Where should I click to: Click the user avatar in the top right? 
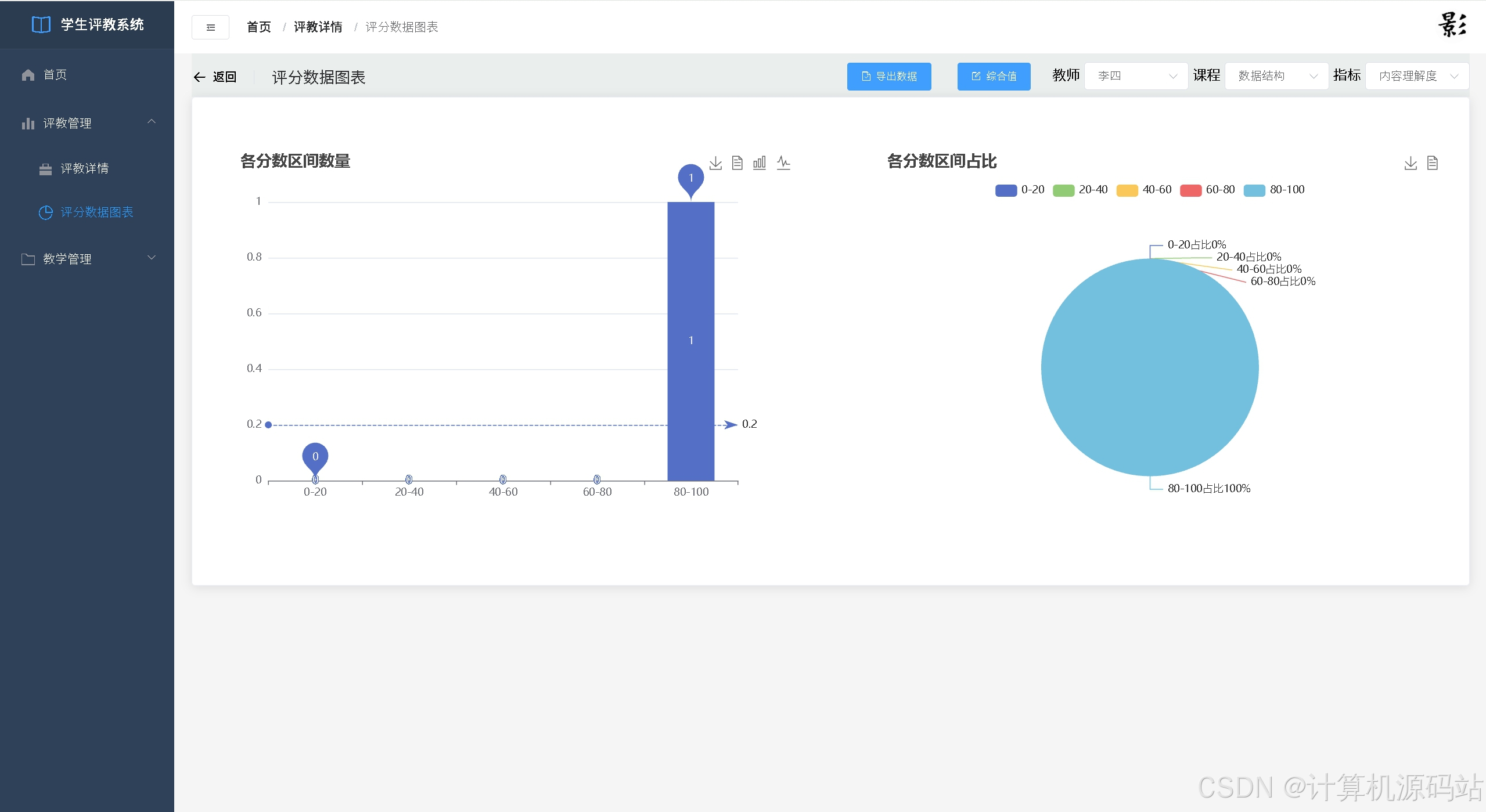pos(1452,25)
